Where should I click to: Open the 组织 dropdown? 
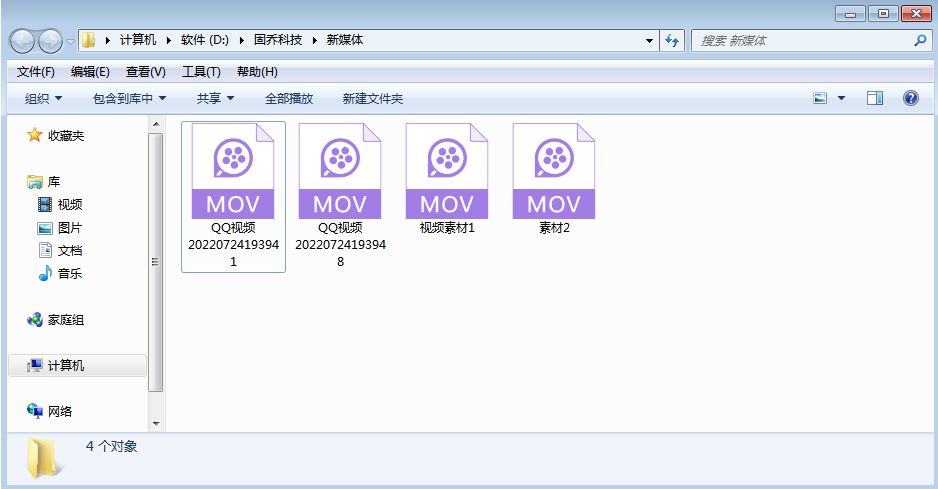(43, 98)
